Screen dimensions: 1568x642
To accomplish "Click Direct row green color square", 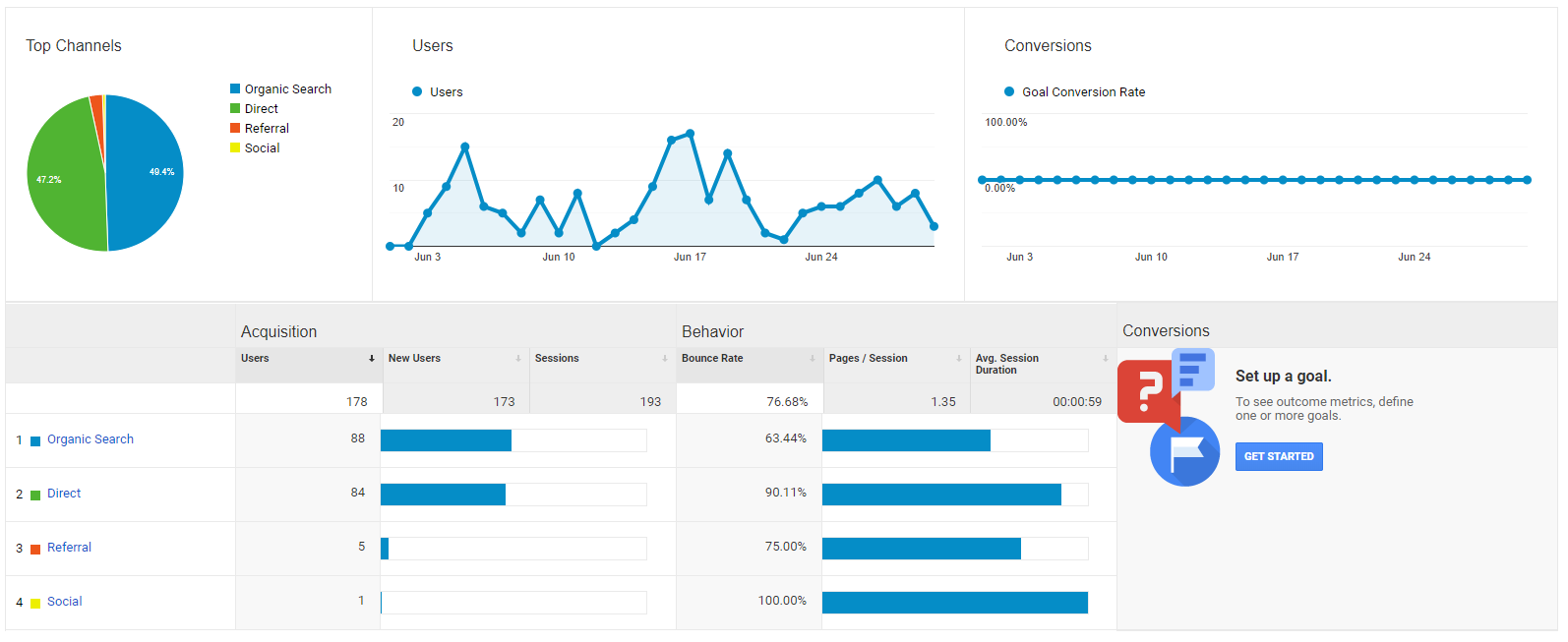I will [35, 496].
